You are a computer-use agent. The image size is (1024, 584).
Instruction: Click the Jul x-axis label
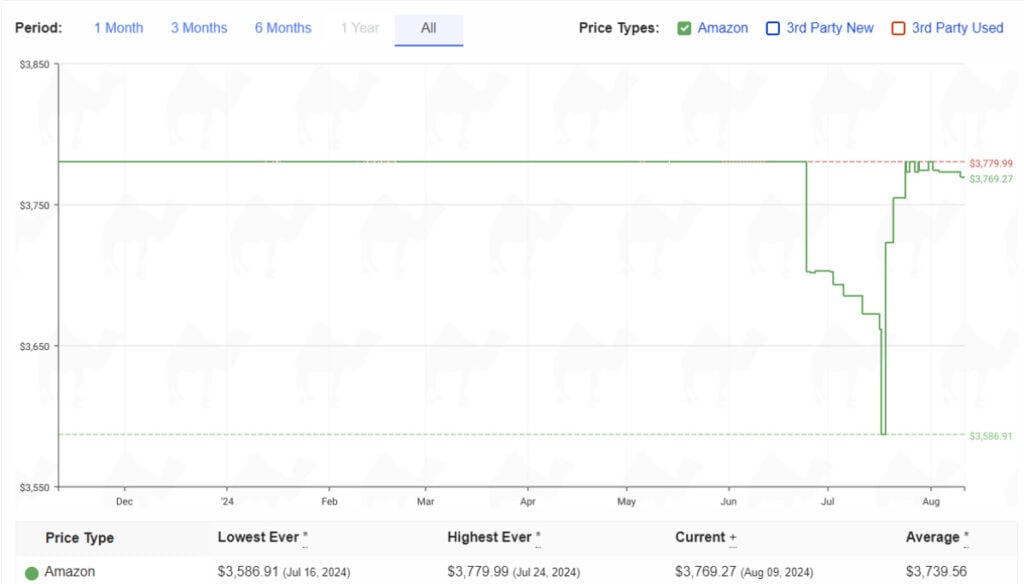point(827,502)
